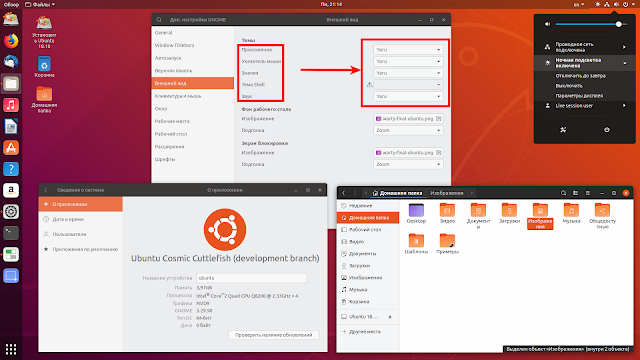Open the Музыка folder in Files
This screenshot has width=640, height=360.
click(571, 213)
